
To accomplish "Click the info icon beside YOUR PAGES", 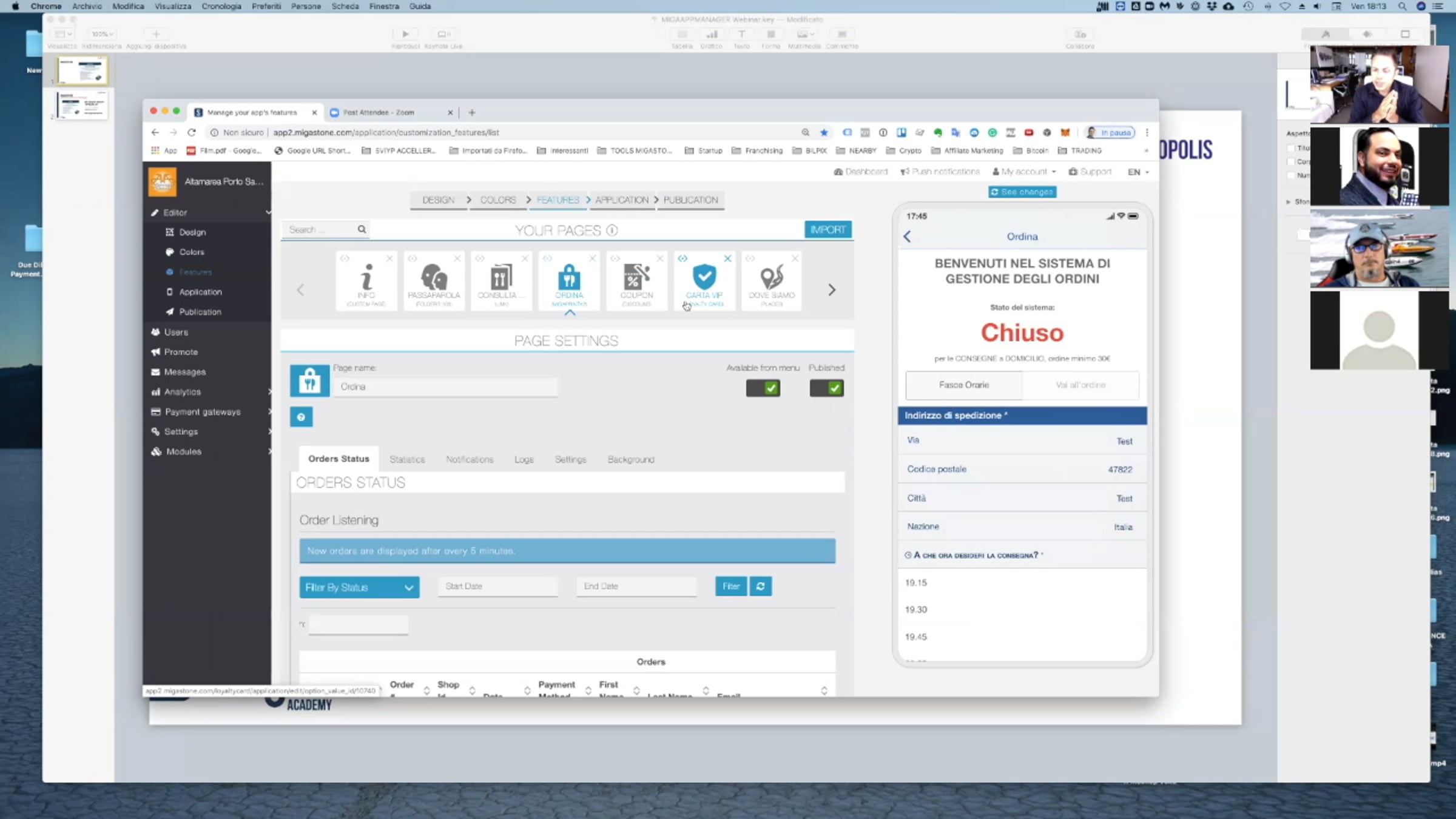I will tap(612, 231).
